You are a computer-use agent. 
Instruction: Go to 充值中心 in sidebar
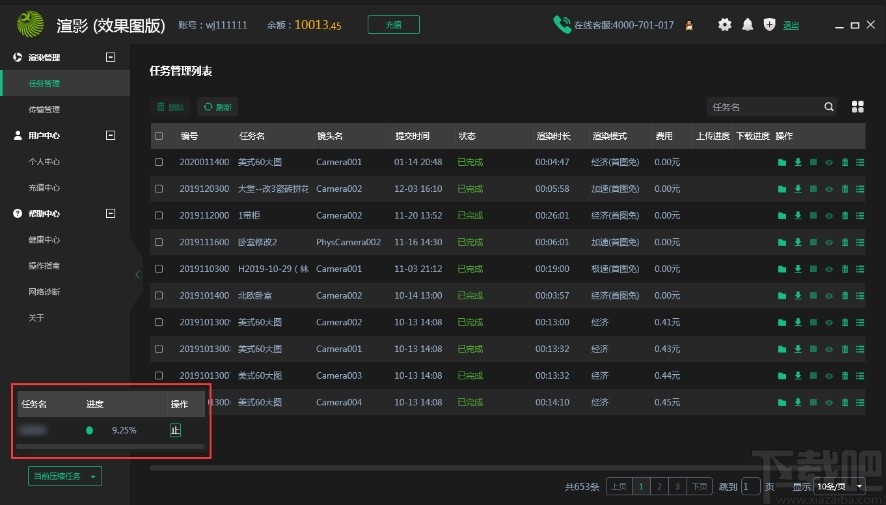point(44,188)
